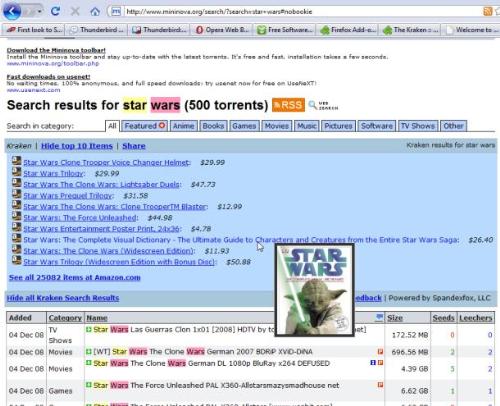Open the first 'Thunderbird ...' bookmark
This screenshot has width=500, height=406.
click(97, 30)
